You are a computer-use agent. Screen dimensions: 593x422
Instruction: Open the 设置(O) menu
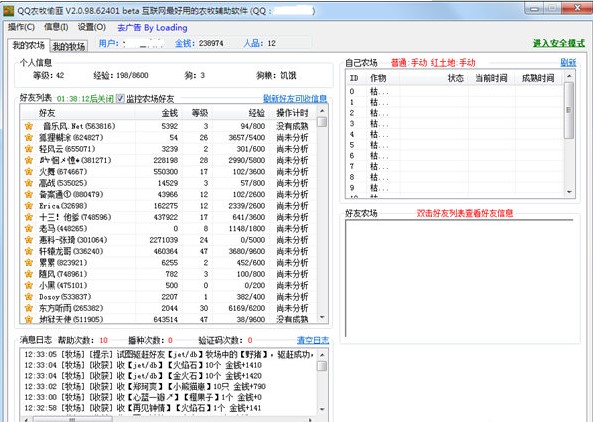click(x=92, y=27)
